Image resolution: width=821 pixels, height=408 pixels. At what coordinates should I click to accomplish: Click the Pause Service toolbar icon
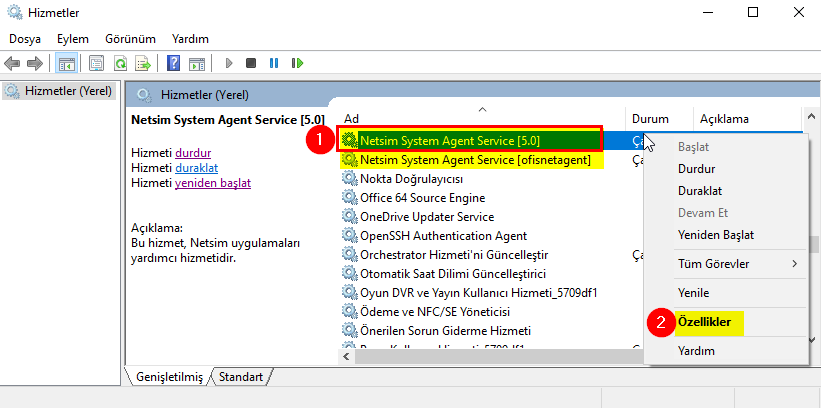tap(273, 64)
